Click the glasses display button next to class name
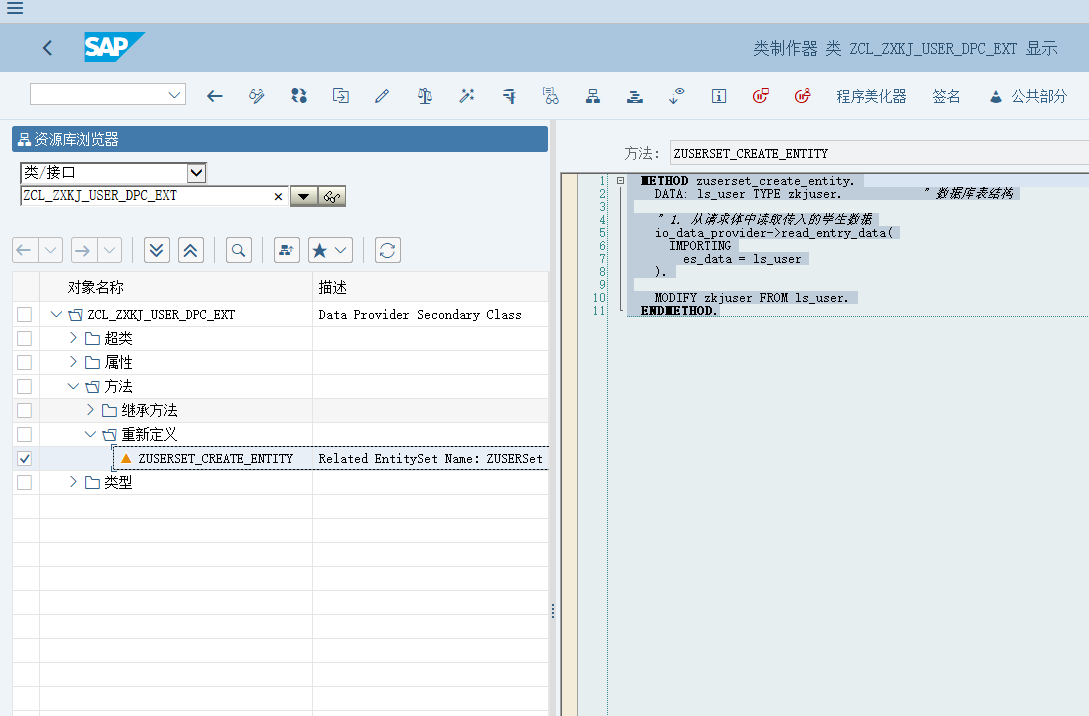 click(332, 197)
